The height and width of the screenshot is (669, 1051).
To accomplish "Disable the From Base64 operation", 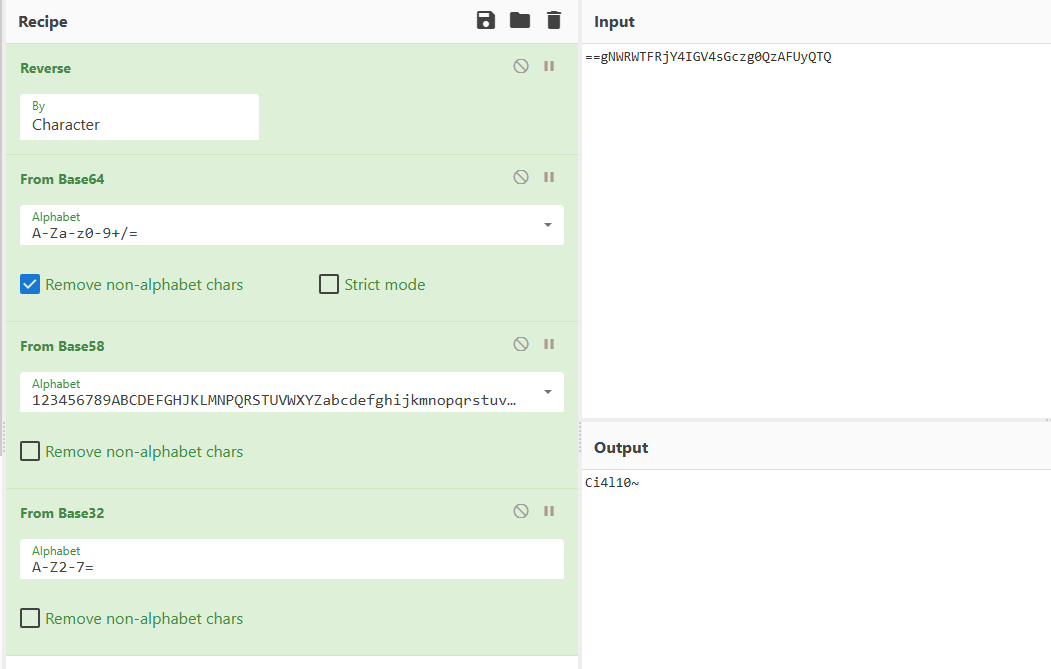I will (x=521, y=178).
